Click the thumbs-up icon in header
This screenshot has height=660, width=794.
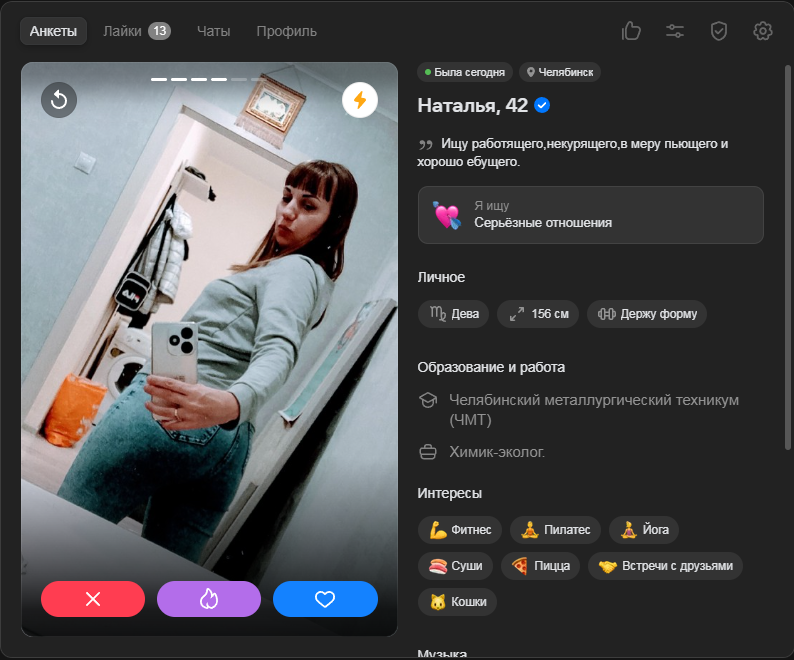[631, 31]
